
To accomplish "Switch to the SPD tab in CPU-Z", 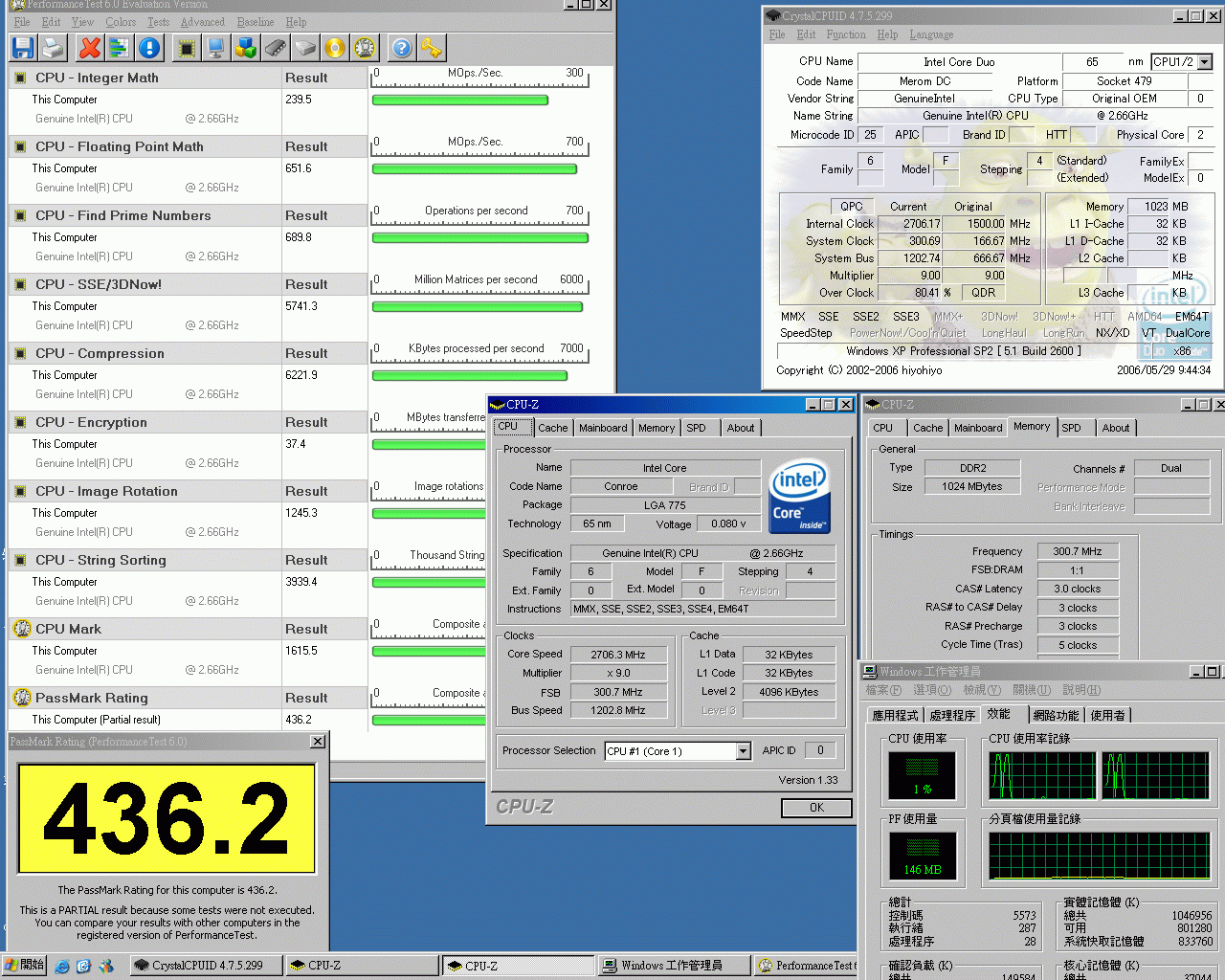I will 697,428.
